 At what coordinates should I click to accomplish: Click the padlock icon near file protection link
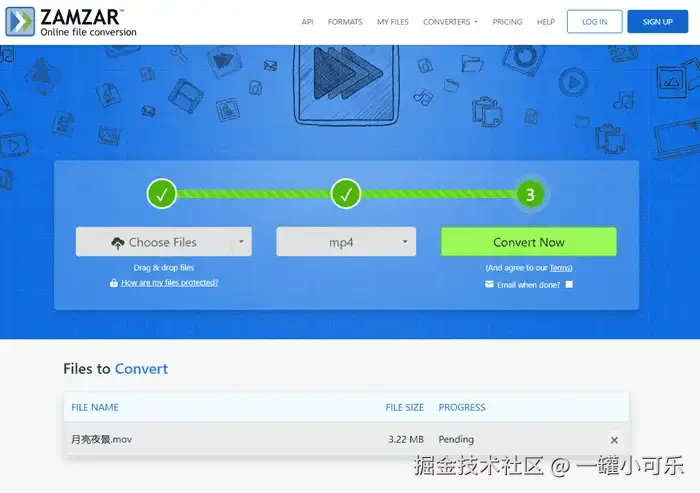114,283
